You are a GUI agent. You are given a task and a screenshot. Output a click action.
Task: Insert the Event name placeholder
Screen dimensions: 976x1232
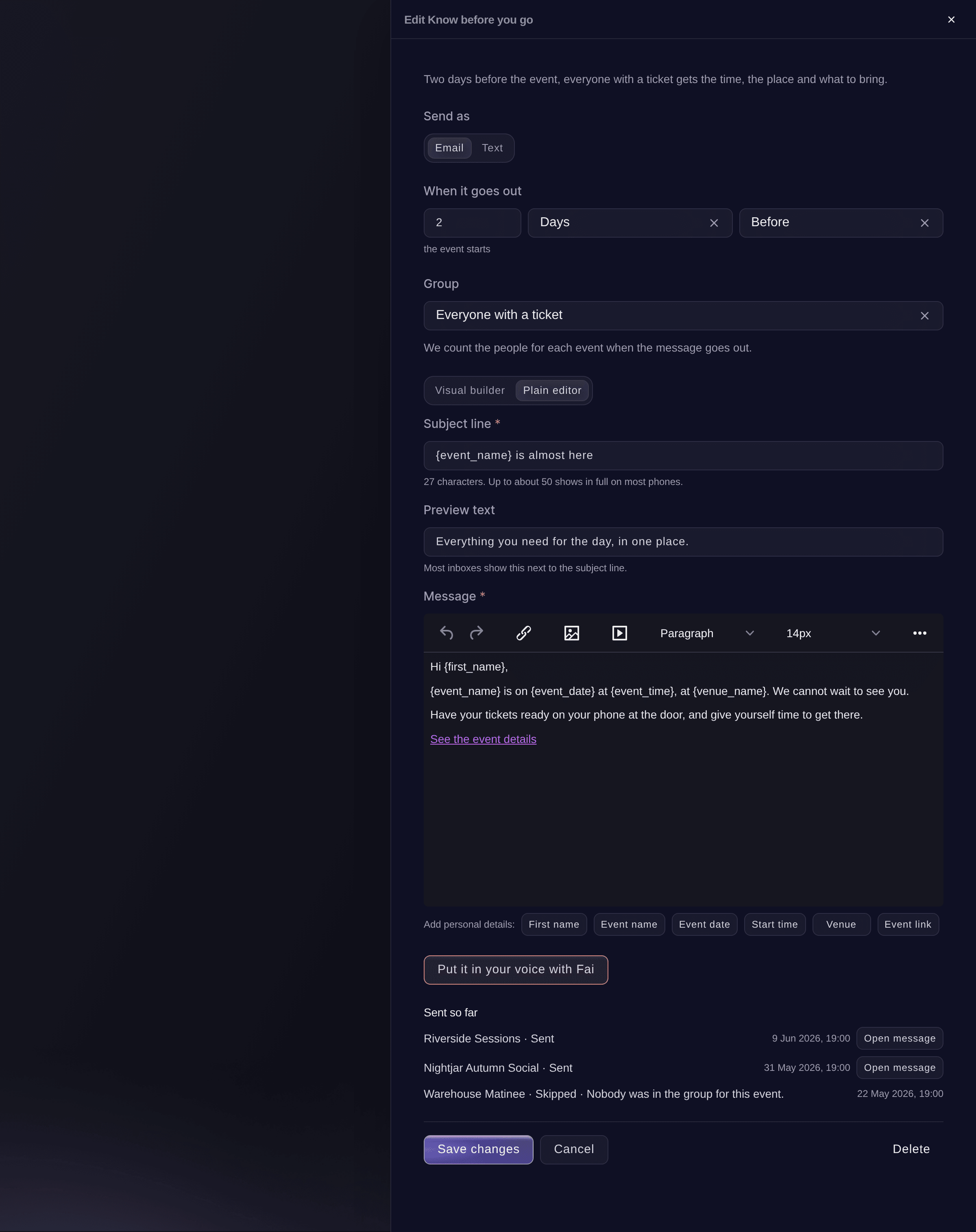pos(629,924)
